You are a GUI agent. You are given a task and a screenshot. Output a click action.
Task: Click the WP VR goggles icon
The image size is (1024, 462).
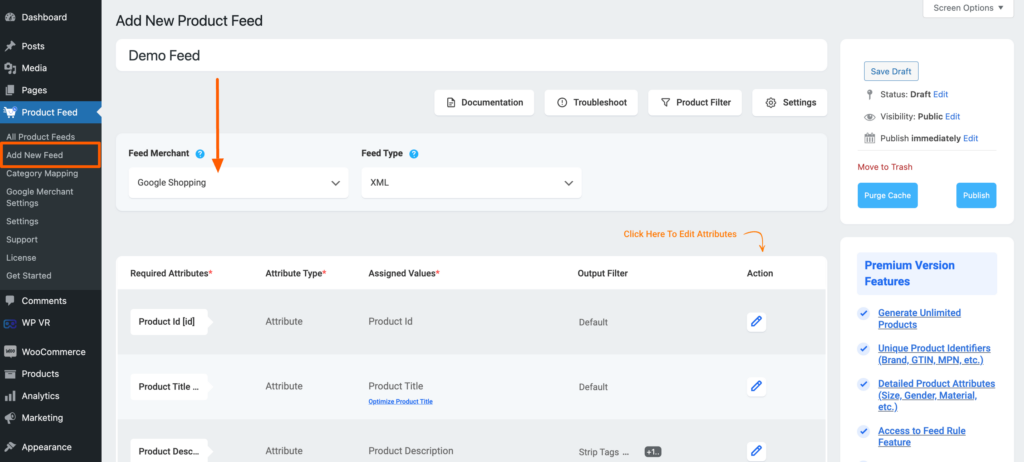10,323
